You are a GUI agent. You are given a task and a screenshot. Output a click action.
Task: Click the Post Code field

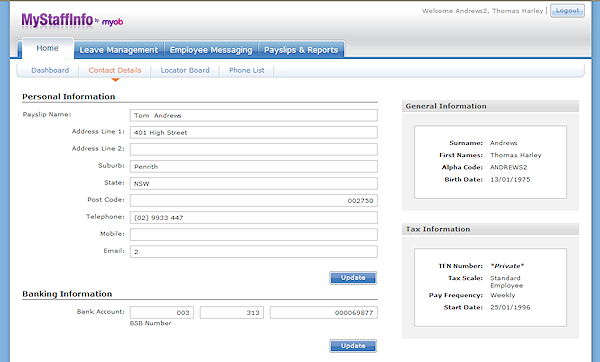click(x=254, y=201)
